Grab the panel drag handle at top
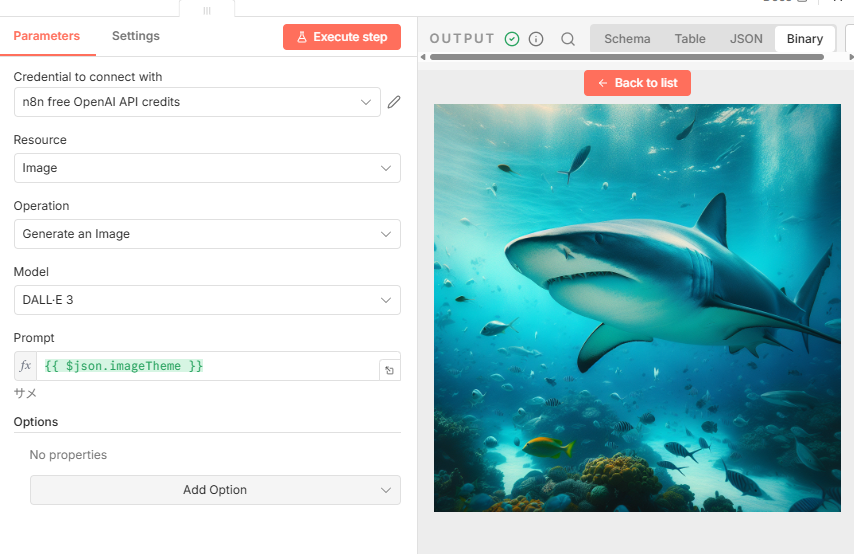Image resolution: width=854 pixels, height=554 pixels. point(207,10)
